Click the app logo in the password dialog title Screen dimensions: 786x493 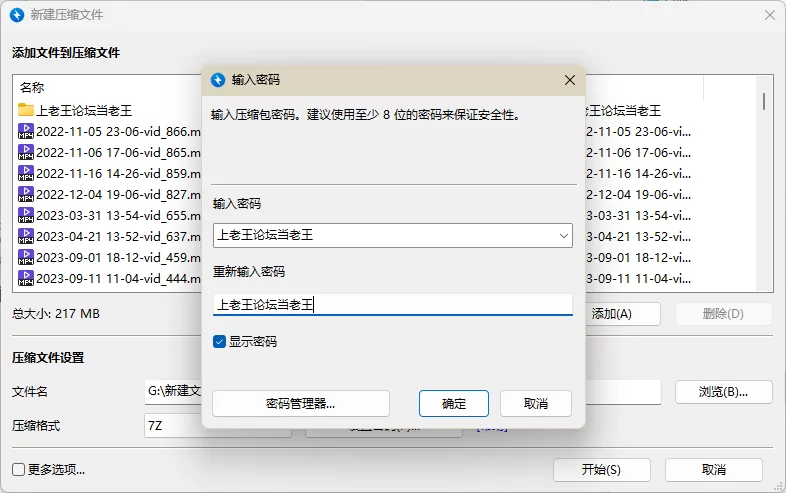point(218,80)
